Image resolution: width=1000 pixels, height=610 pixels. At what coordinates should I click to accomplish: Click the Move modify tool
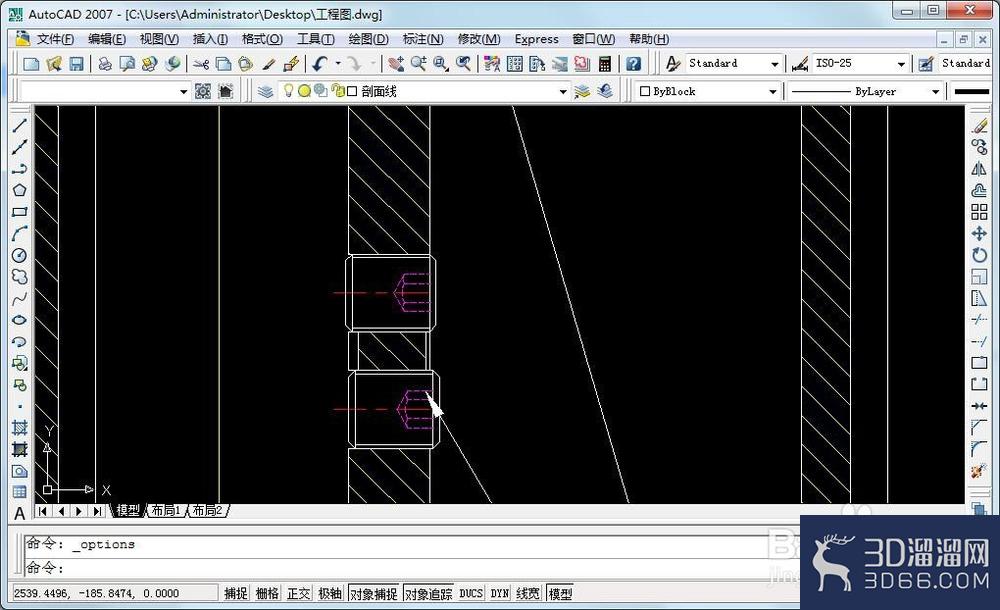979,234
